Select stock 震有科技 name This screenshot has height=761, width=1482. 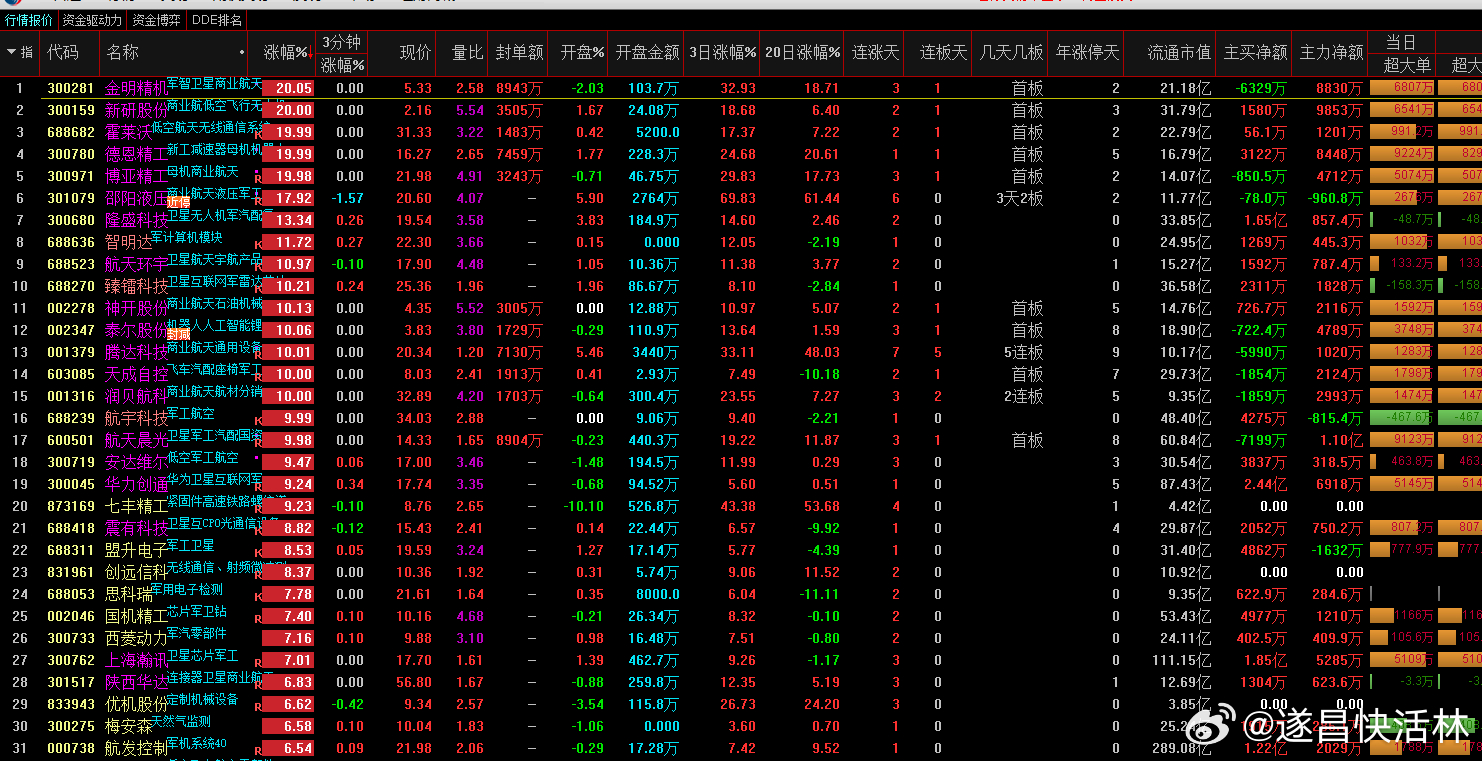136,528
